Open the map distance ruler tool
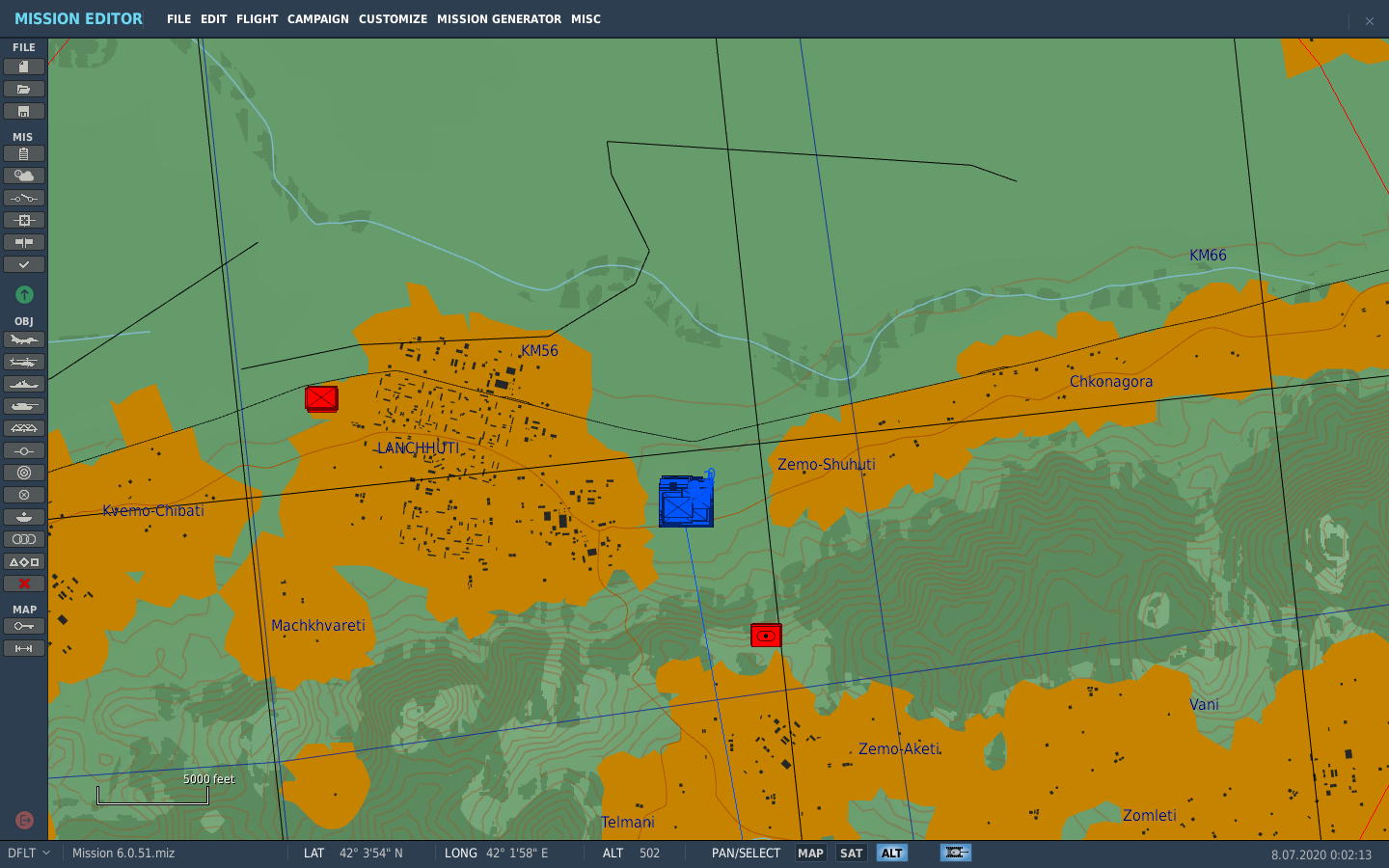Image resolution: width=1389 pixels, height=868 pixels. coord(24,648)
